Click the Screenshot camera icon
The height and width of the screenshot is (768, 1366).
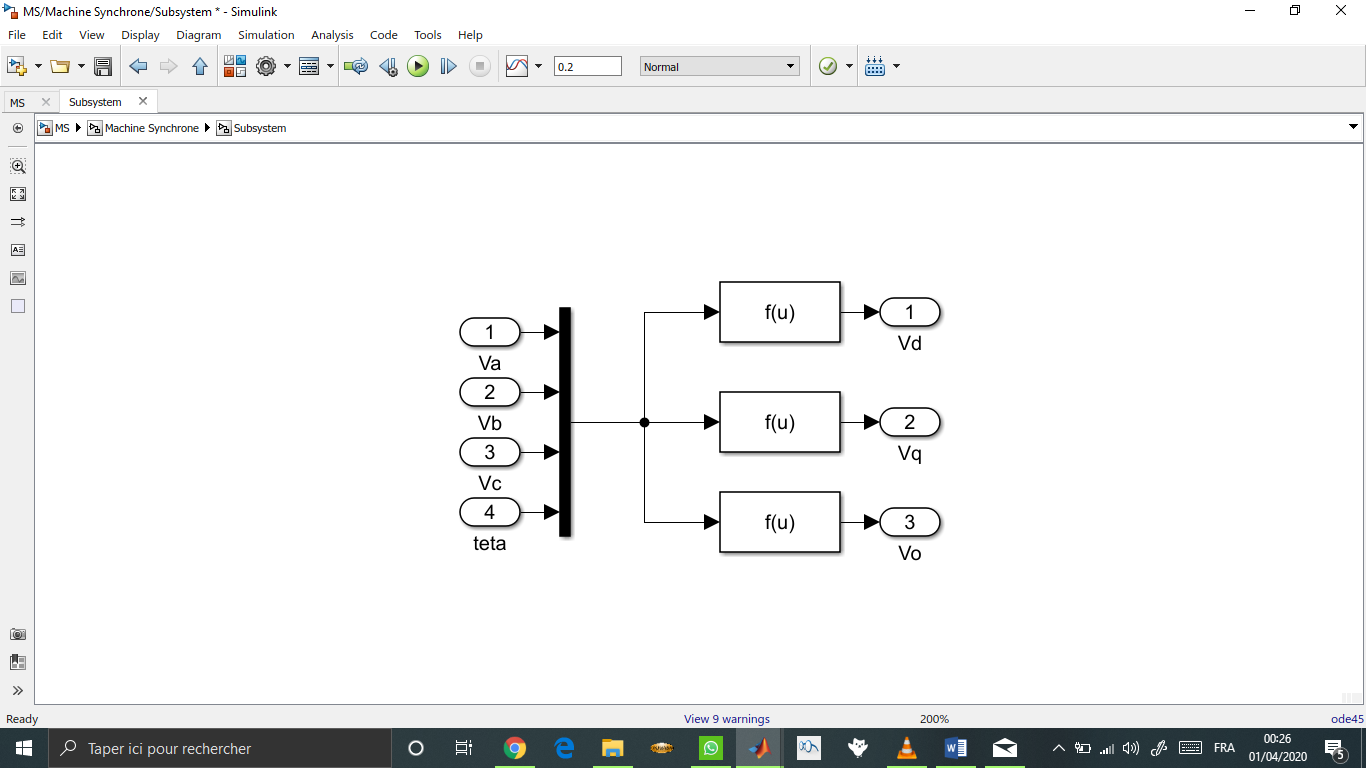click(18, 634)
